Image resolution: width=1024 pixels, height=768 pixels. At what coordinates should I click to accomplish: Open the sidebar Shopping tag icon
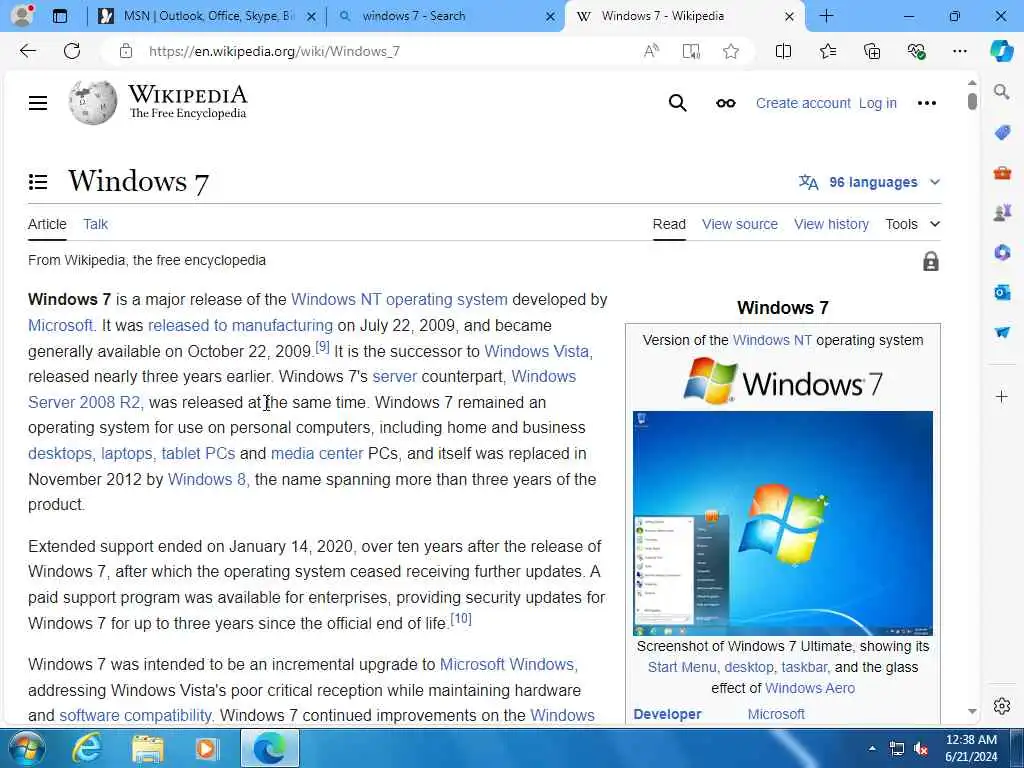pos(1002,133)
